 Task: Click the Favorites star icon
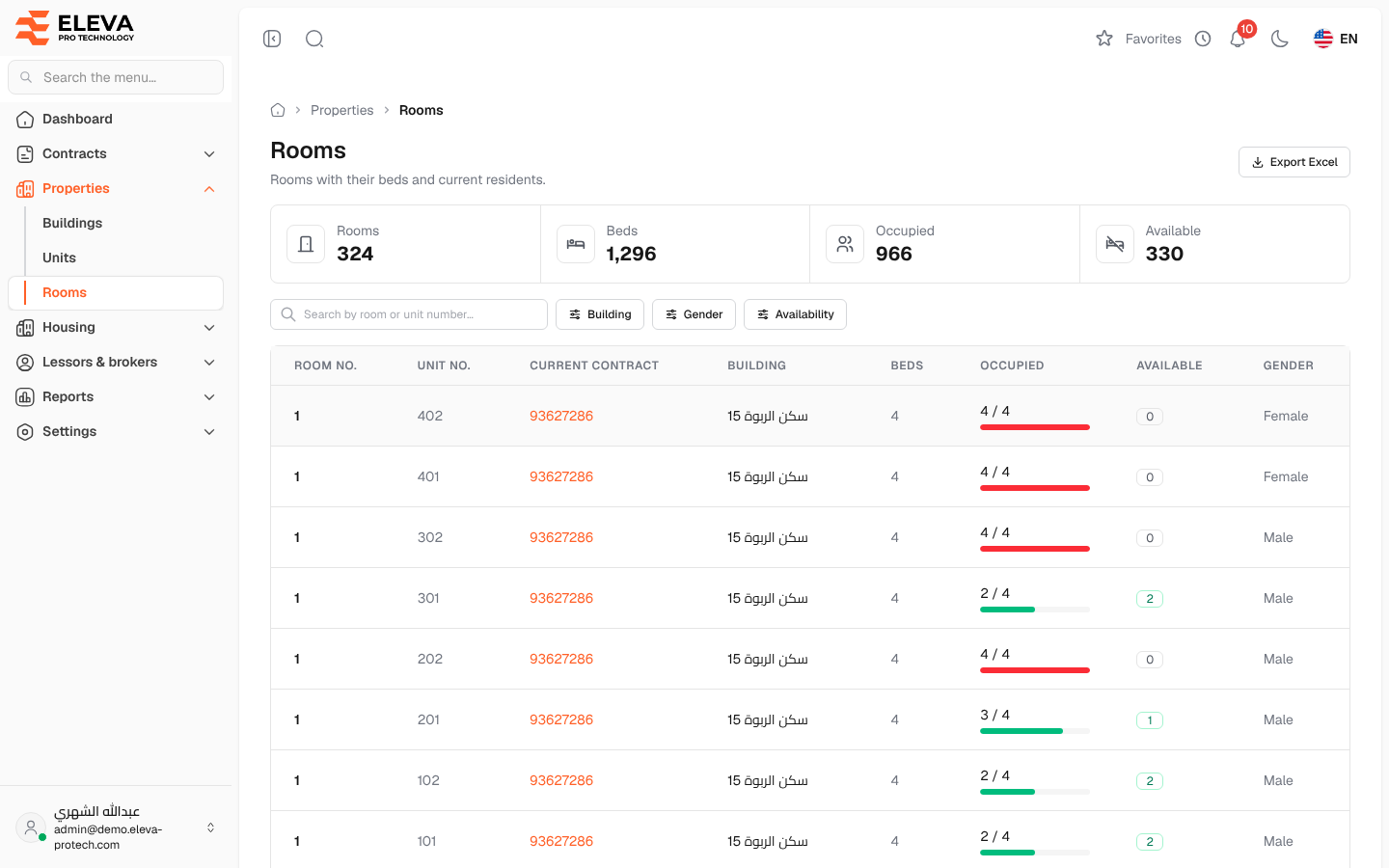click(1104, 39)
